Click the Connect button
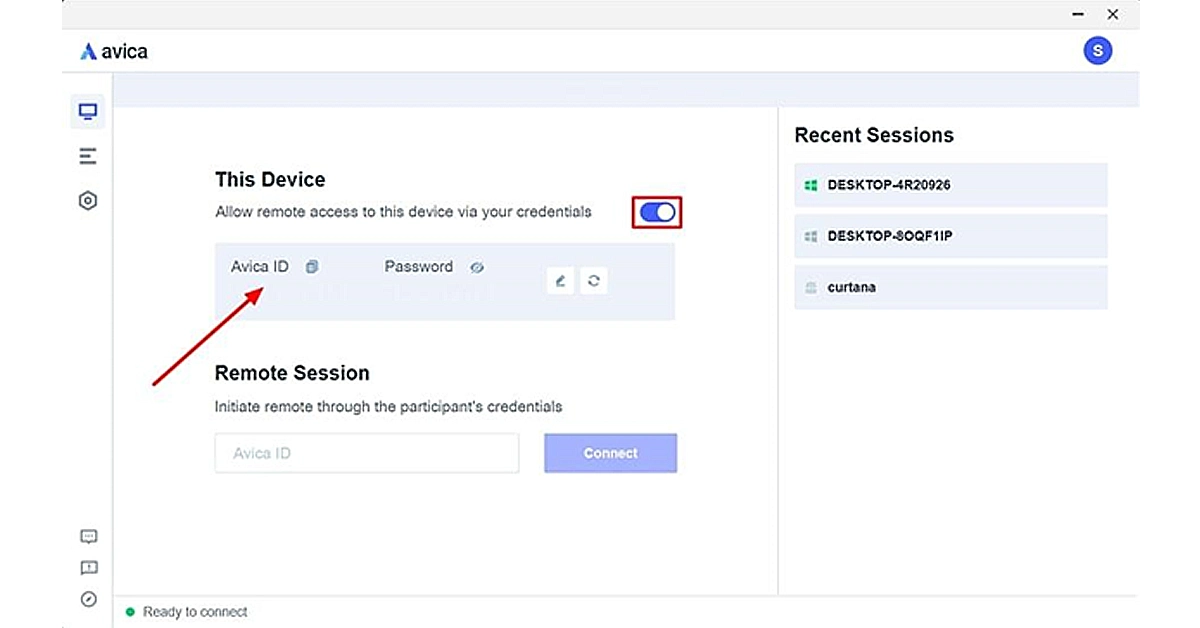The width and height of the screenshot is (1200, 628). (610, 453)
